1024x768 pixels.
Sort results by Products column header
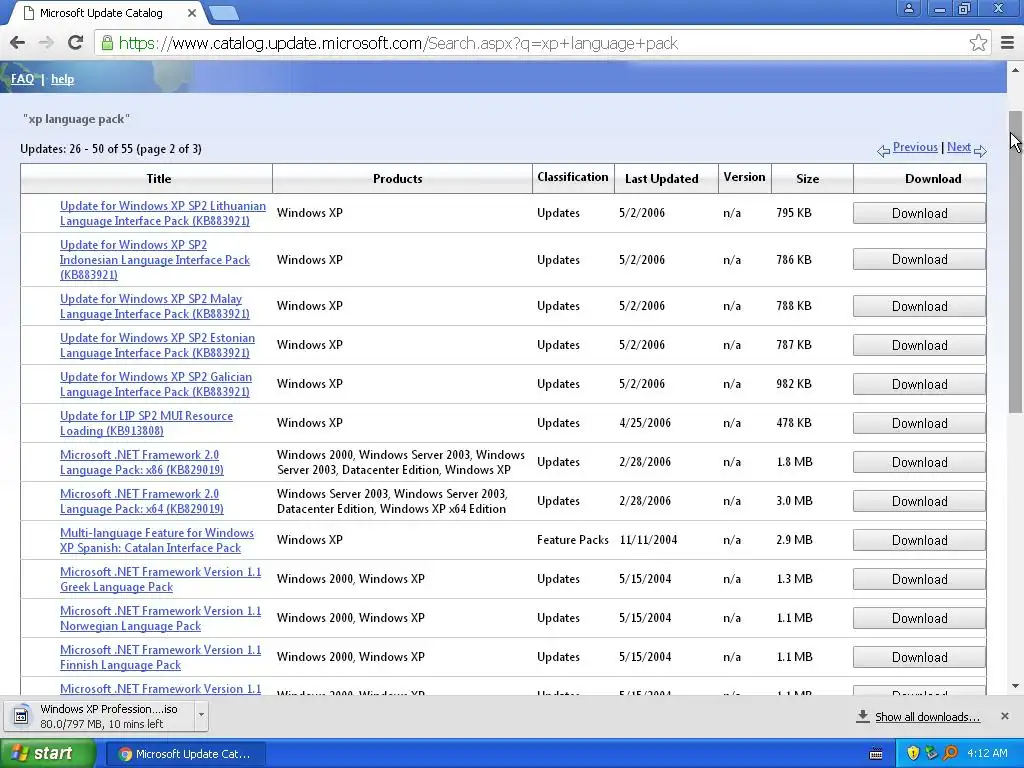click(x=398, y=178)
